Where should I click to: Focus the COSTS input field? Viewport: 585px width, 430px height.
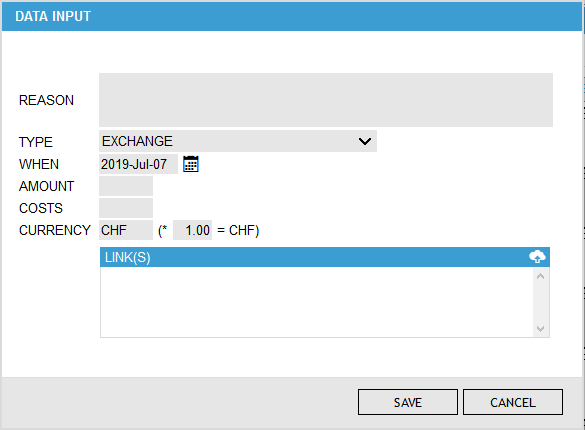coord(126,208)
